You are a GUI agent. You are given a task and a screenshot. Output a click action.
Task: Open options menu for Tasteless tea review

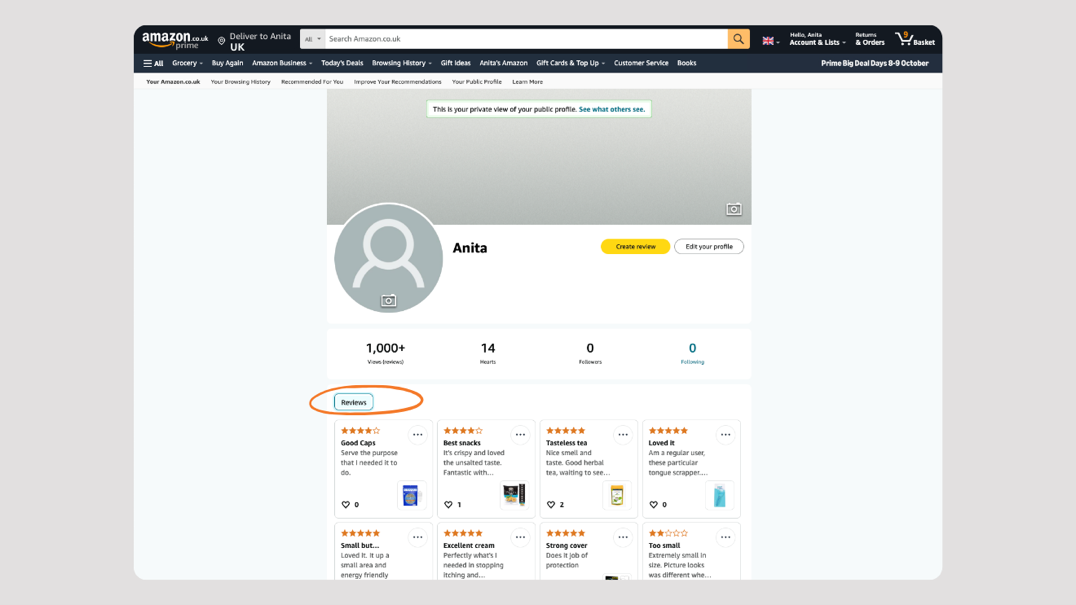pos(622,435)
